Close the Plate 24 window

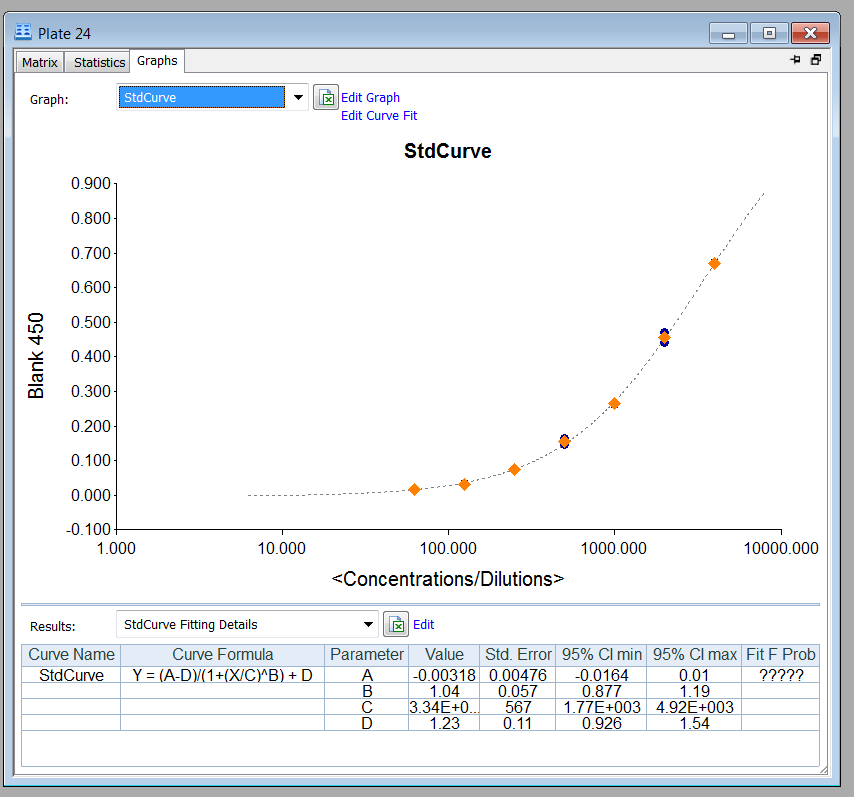811,34
